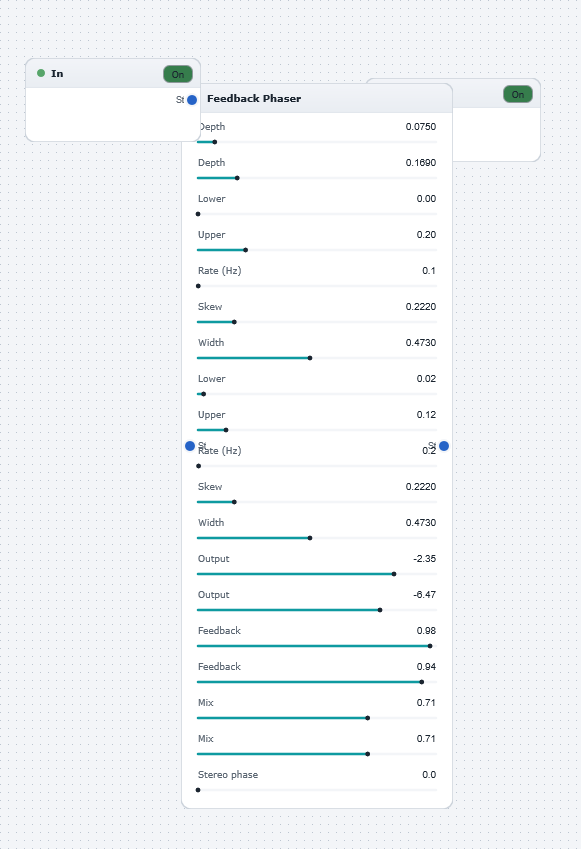This screenshot has width=581, height=849.
Task: Click Feedback Phaser's left blue input port
Action: point(190,446)
